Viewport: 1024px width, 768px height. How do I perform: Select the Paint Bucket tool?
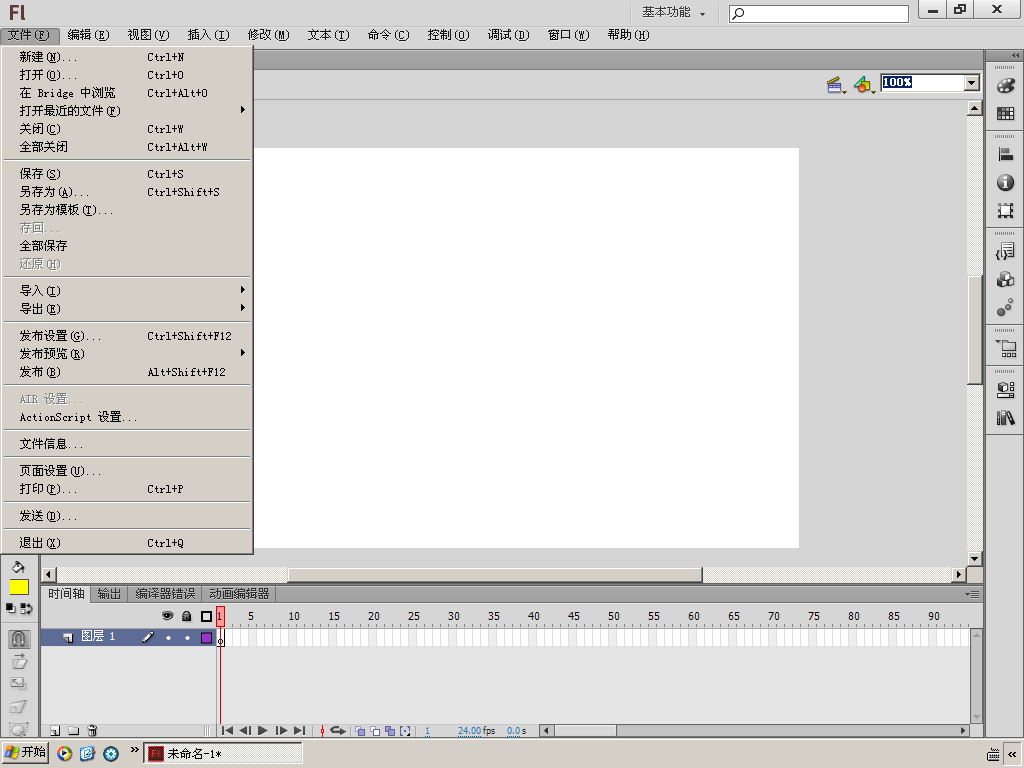(x=18, y=567)
